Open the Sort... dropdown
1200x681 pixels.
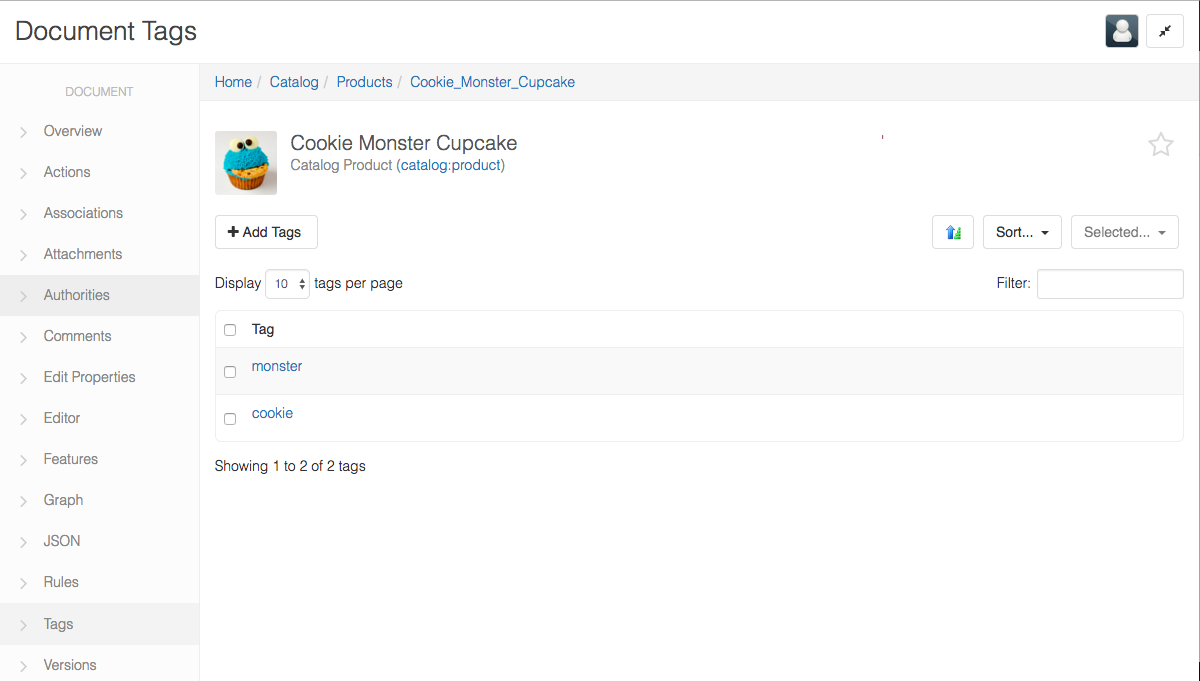coord(1021,232)
